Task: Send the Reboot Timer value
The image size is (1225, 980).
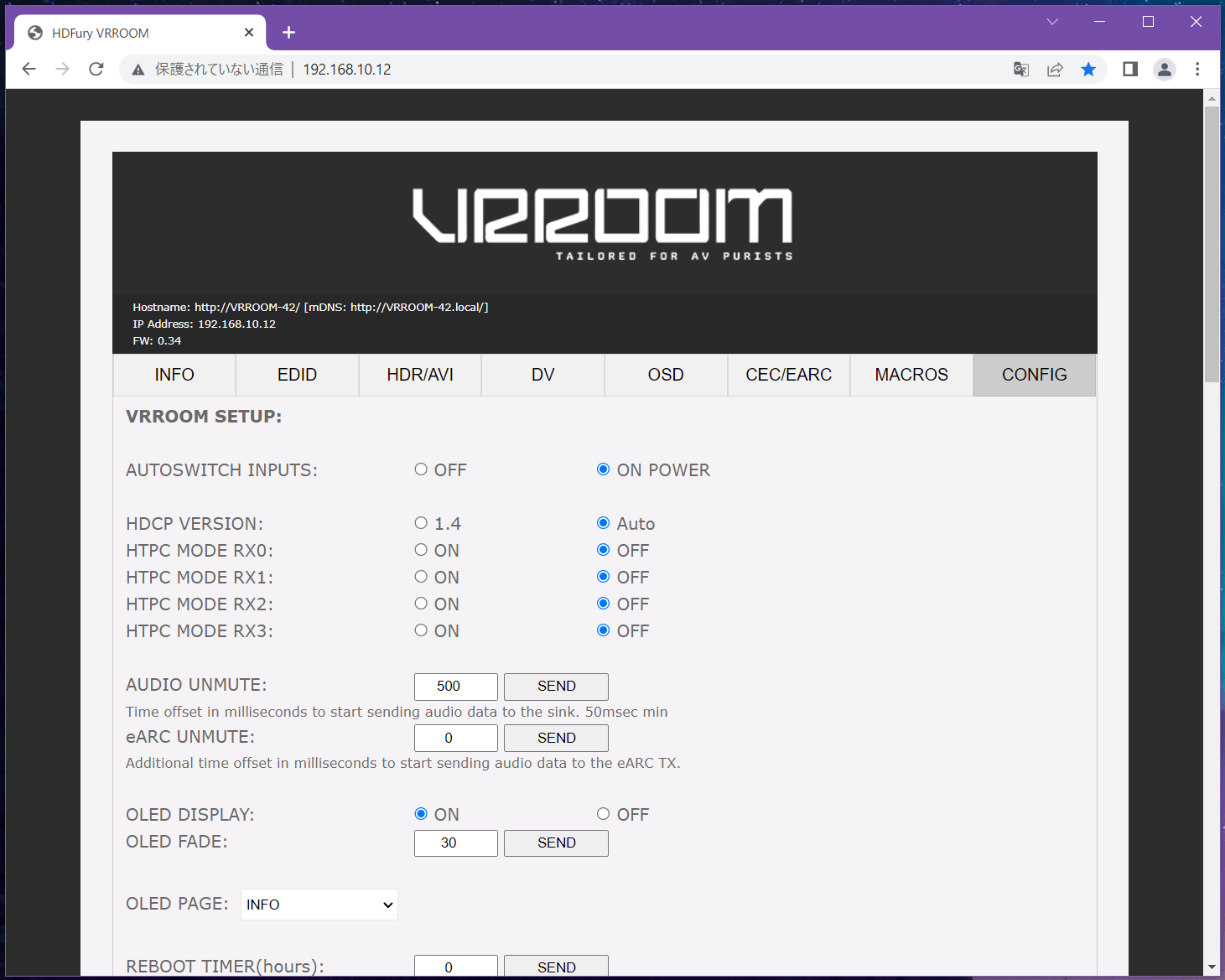Action: (x=556, y=967)
